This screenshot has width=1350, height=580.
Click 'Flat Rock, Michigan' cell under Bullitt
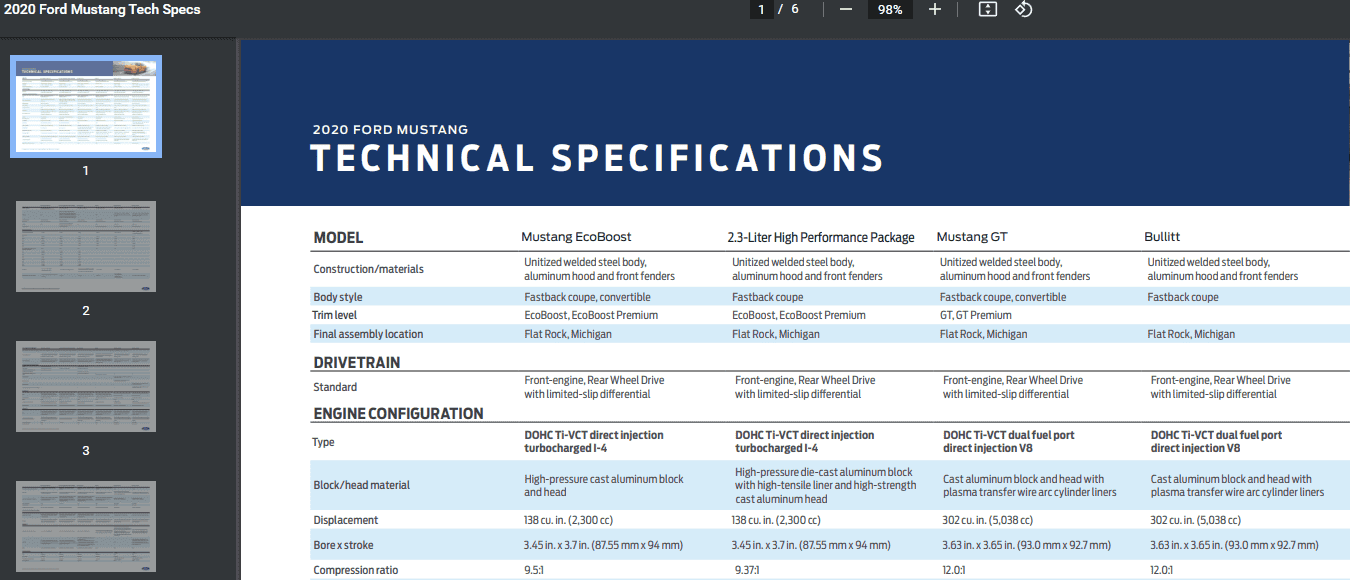(x=1191, y=334)
